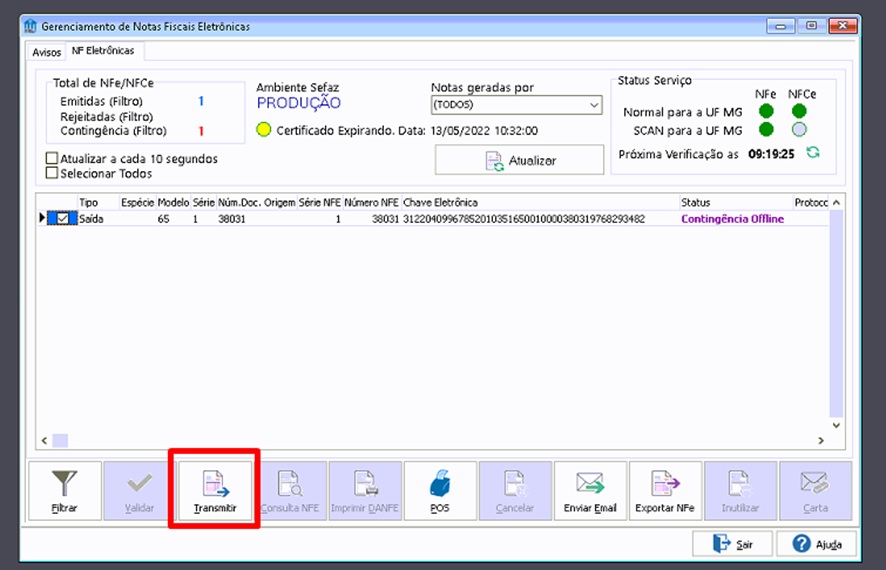Minimize the Gerenciamento de Notas window

coord(780,26)
